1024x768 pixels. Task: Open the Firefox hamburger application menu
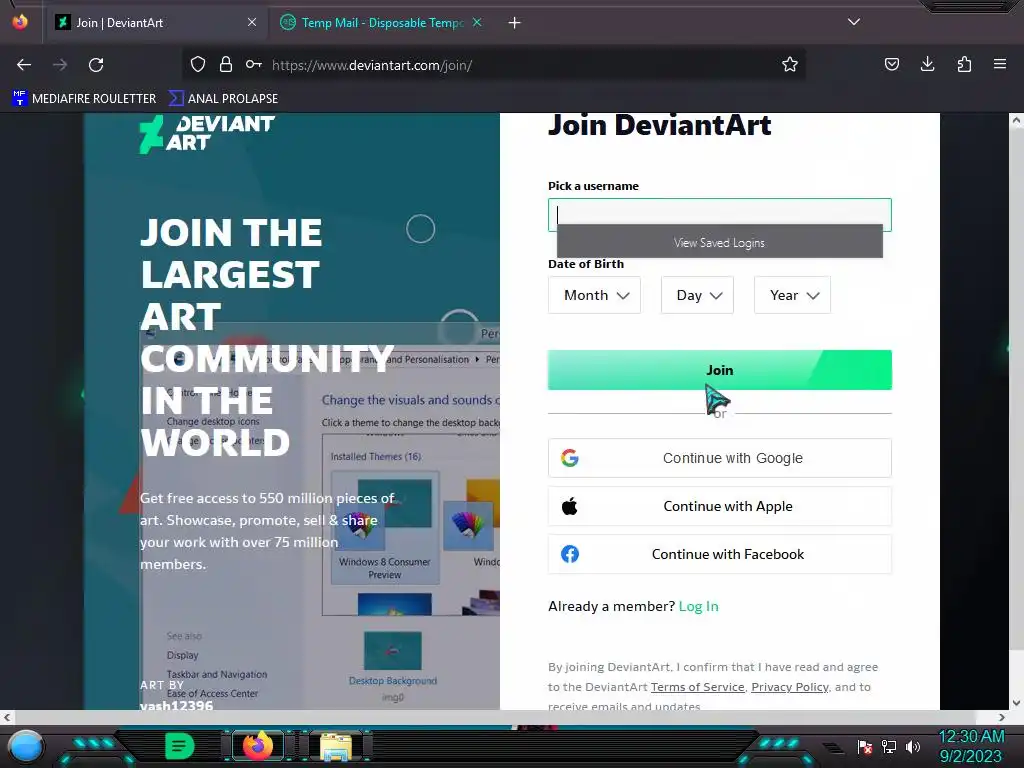[1000, 64]
